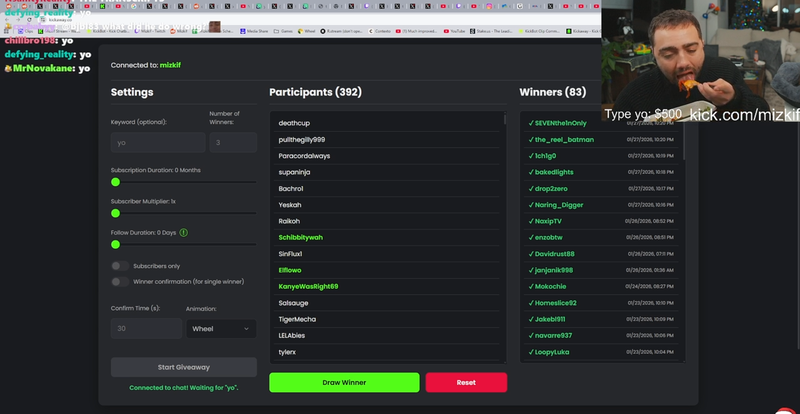
Task: Click the Subscription Duration slider handle
Action: (x=115, y=182)
